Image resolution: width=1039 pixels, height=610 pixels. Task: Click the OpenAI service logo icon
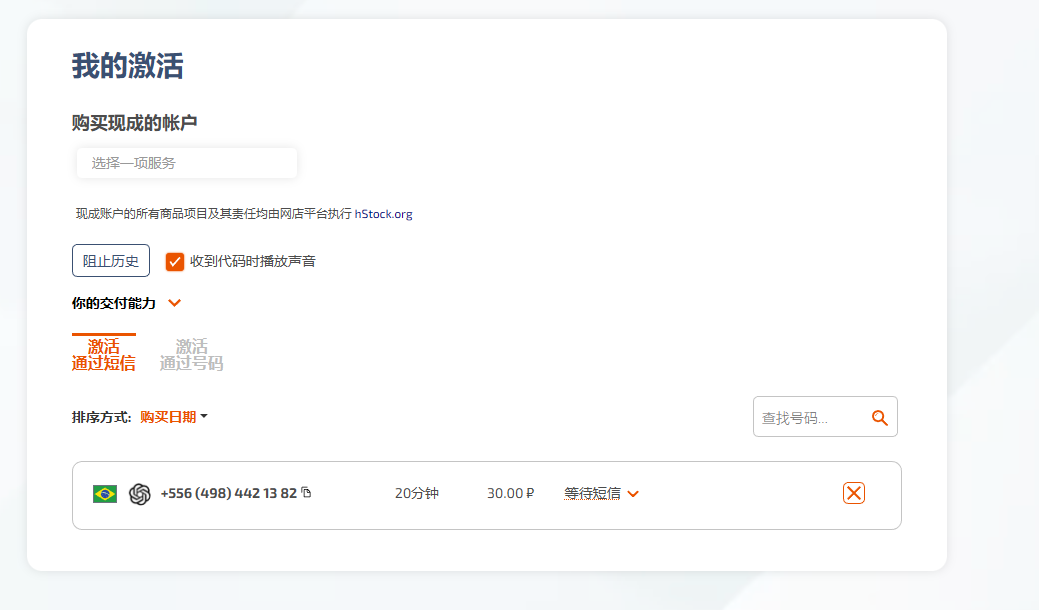click(x=139, y=494)
